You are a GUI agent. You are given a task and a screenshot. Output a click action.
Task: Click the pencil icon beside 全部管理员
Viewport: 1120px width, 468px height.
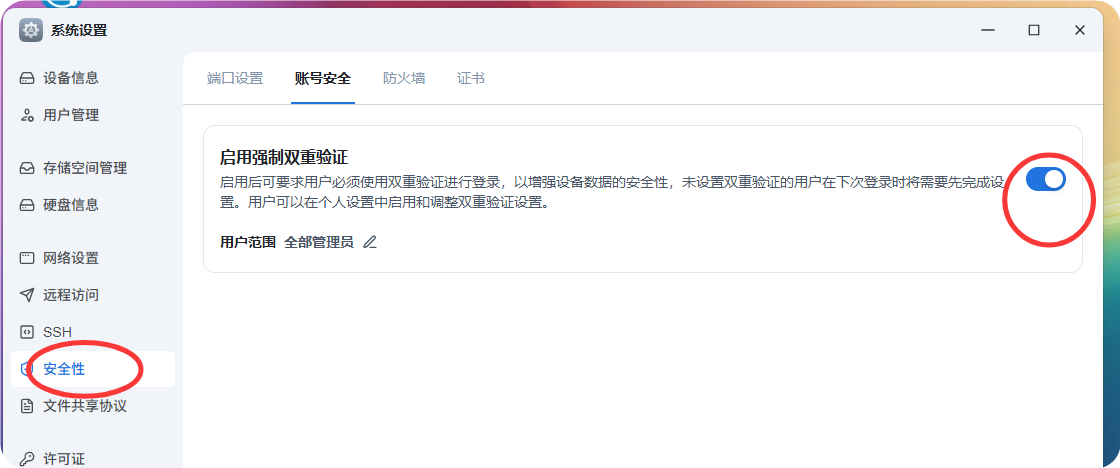coord(370,242)
